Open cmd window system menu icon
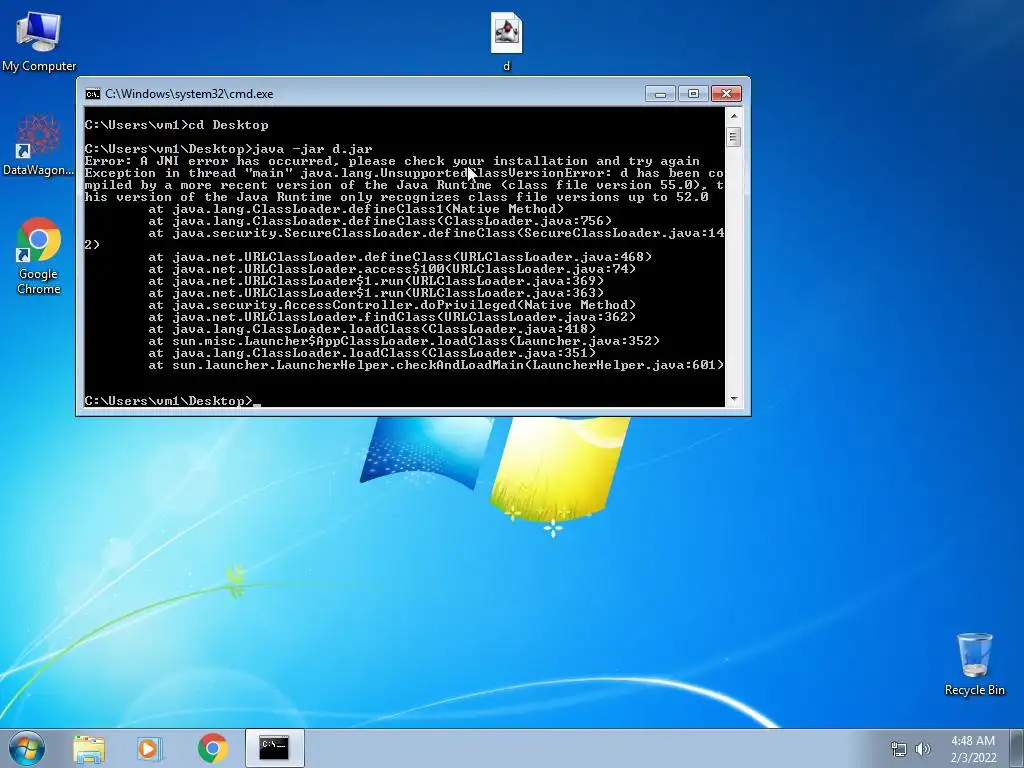Screen dimensions: 1024x768 [x=93, y=94]
